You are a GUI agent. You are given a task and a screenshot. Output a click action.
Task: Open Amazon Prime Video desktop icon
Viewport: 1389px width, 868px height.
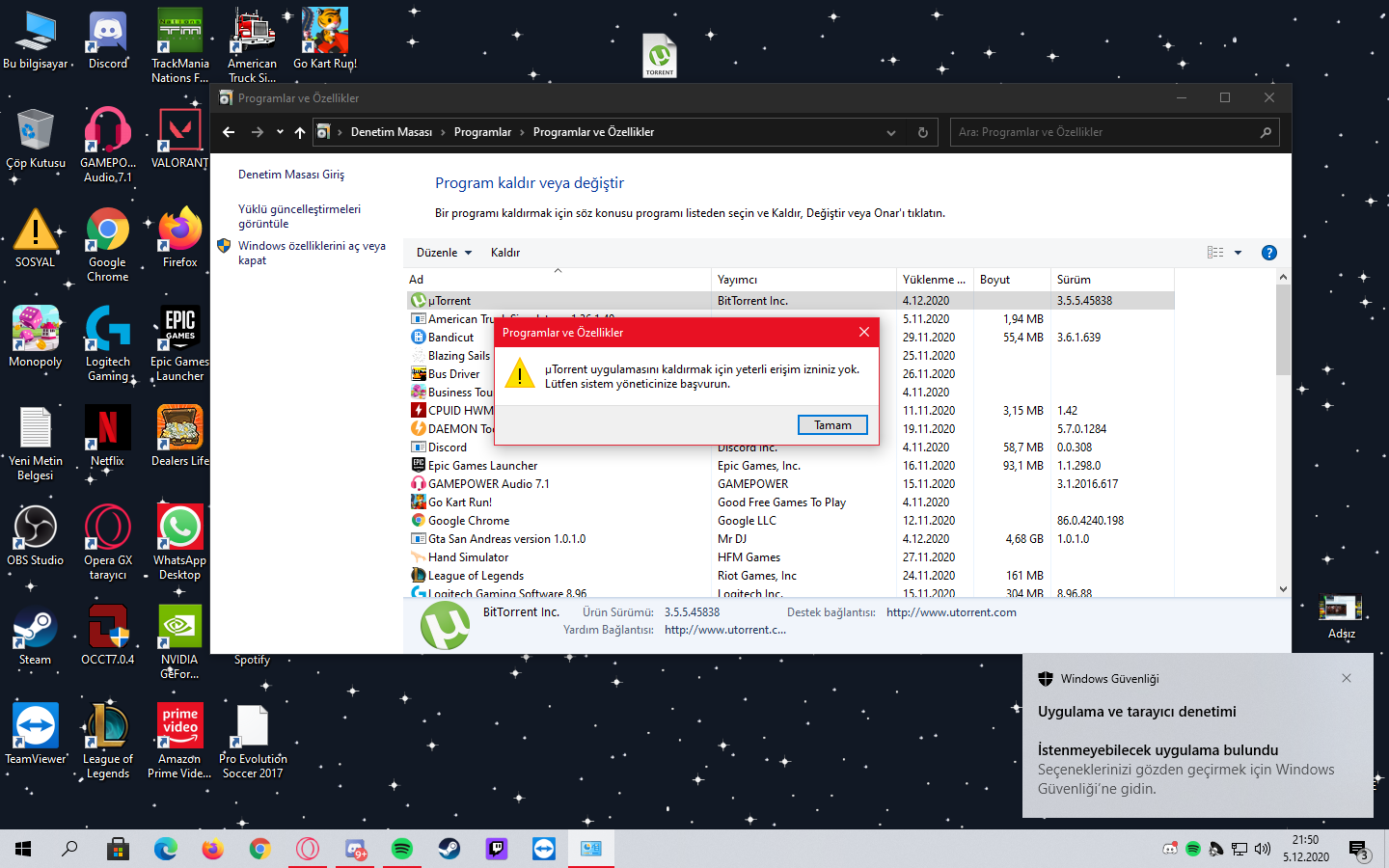180,742
